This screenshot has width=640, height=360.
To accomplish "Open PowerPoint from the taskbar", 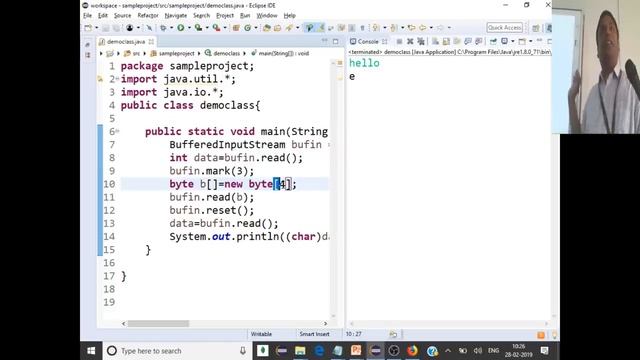I will tap(356, 351).
